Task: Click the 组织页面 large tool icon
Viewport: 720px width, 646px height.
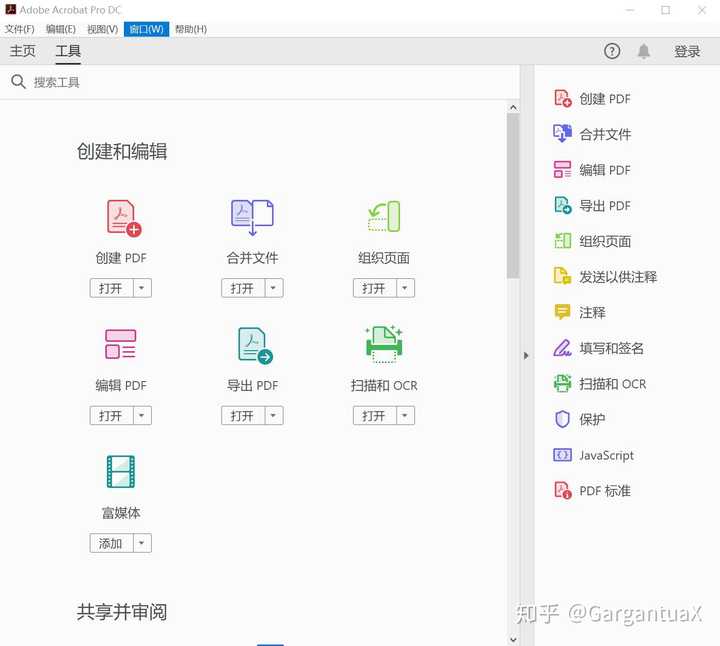Action: click(x=384, y=216)
